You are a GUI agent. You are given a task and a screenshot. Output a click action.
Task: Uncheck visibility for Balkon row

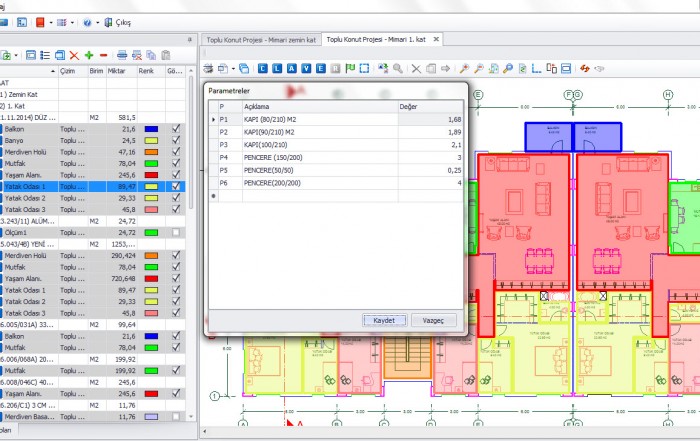(176, 129)
